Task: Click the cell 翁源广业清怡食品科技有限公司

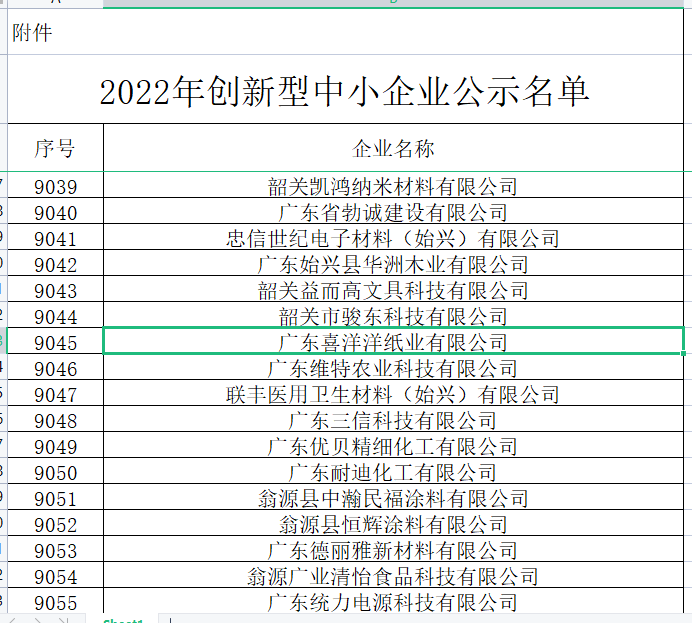Action: click(393, 576)
